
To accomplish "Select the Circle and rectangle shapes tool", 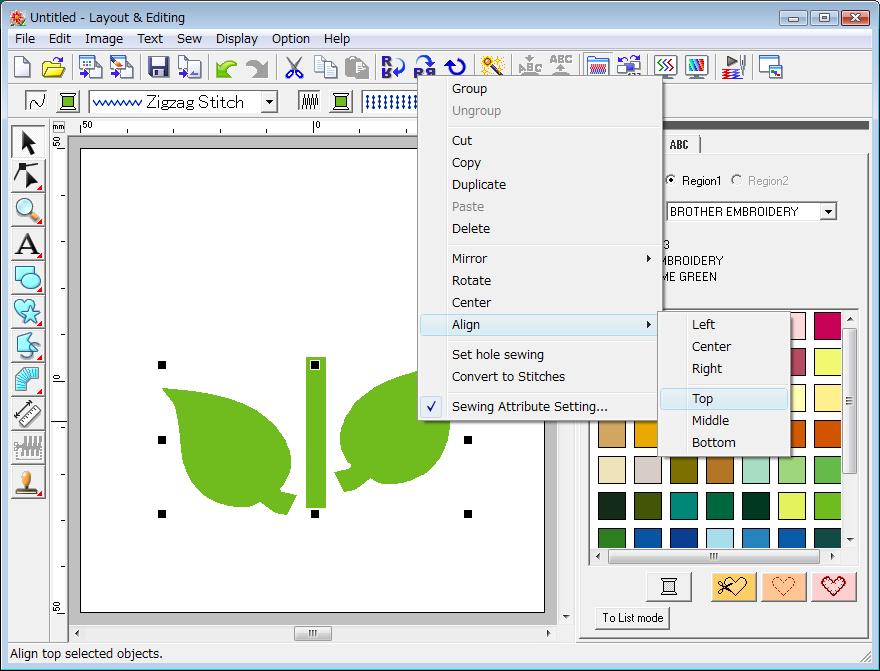I will [x=28, y=278].
